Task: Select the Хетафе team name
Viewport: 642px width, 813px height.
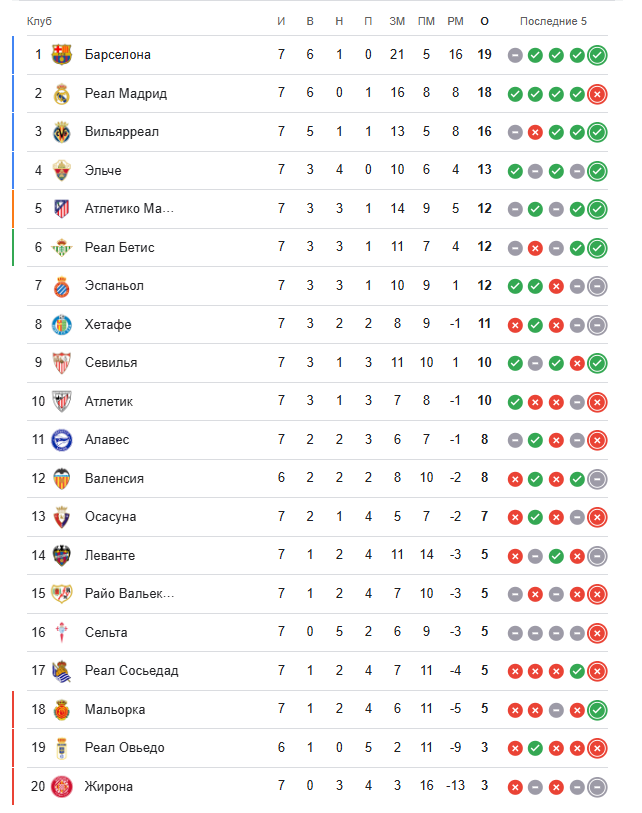Action: click(x=108, y=324)
